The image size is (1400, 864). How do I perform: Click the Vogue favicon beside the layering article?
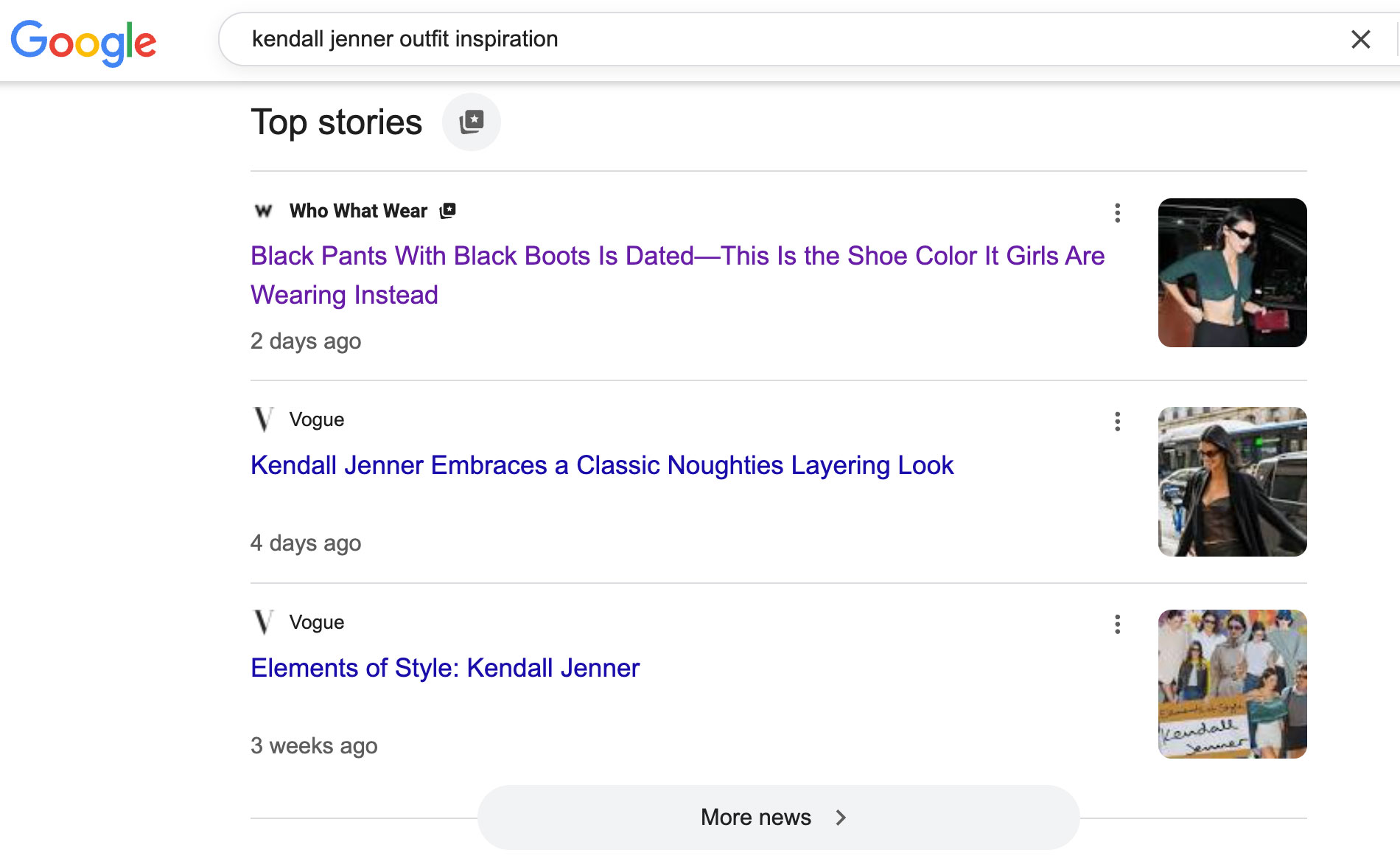point(263,419)
